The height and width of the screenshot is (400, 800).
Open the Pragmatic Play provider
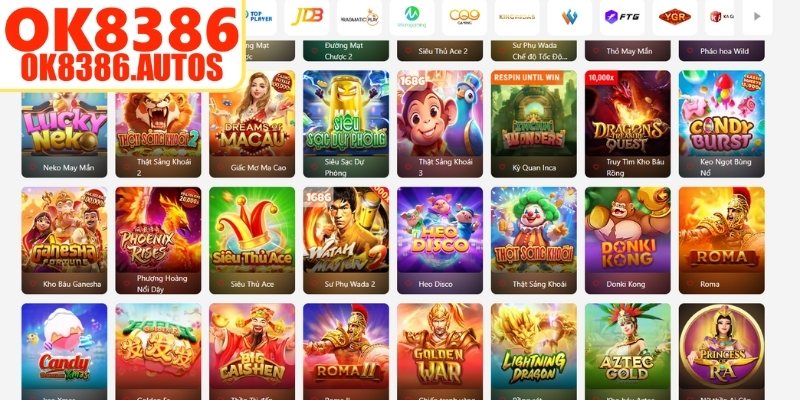coord(360,16)
